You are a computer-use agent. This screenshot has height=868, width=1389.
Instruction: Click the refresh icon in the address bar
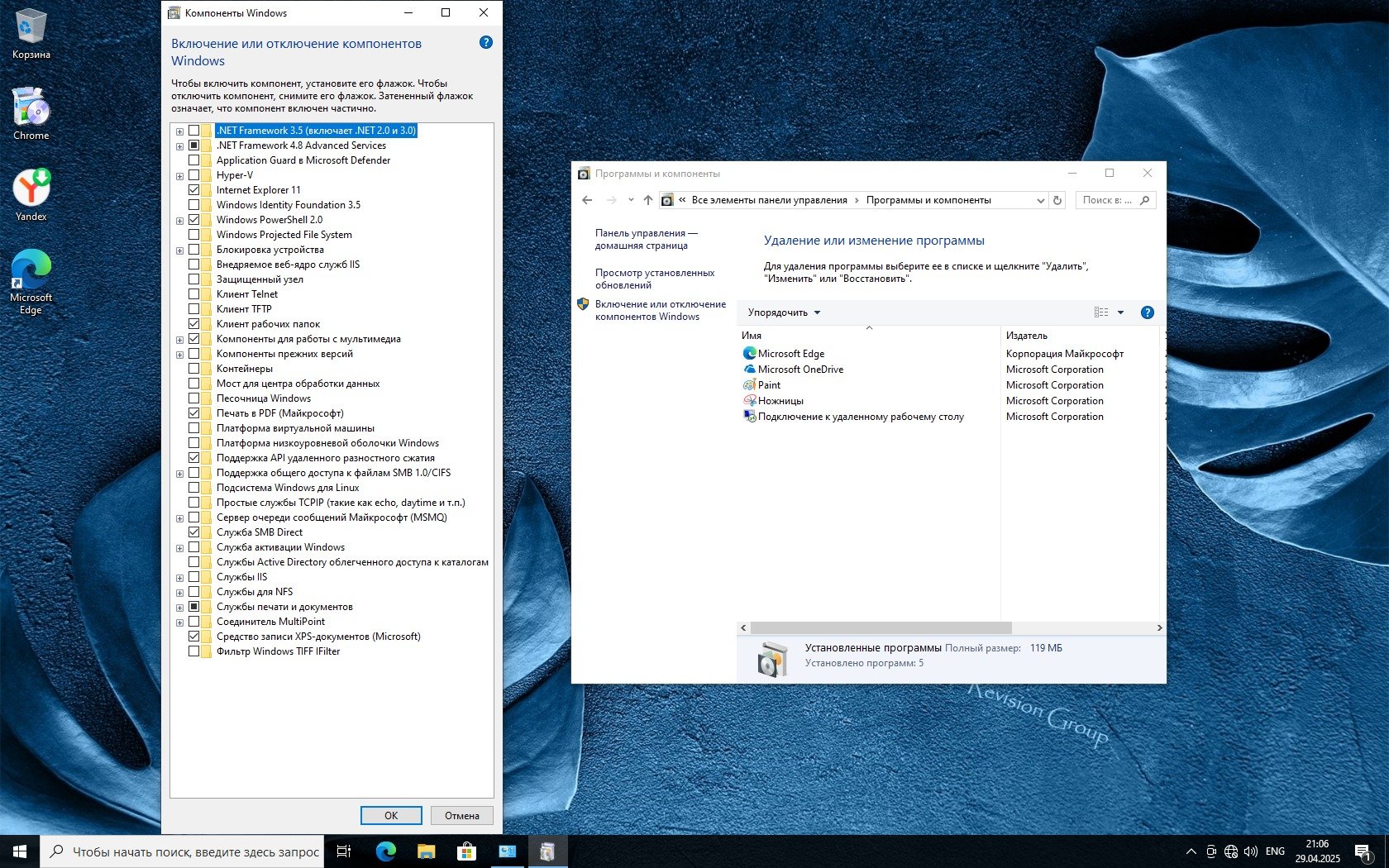(x=1057, y=200)
